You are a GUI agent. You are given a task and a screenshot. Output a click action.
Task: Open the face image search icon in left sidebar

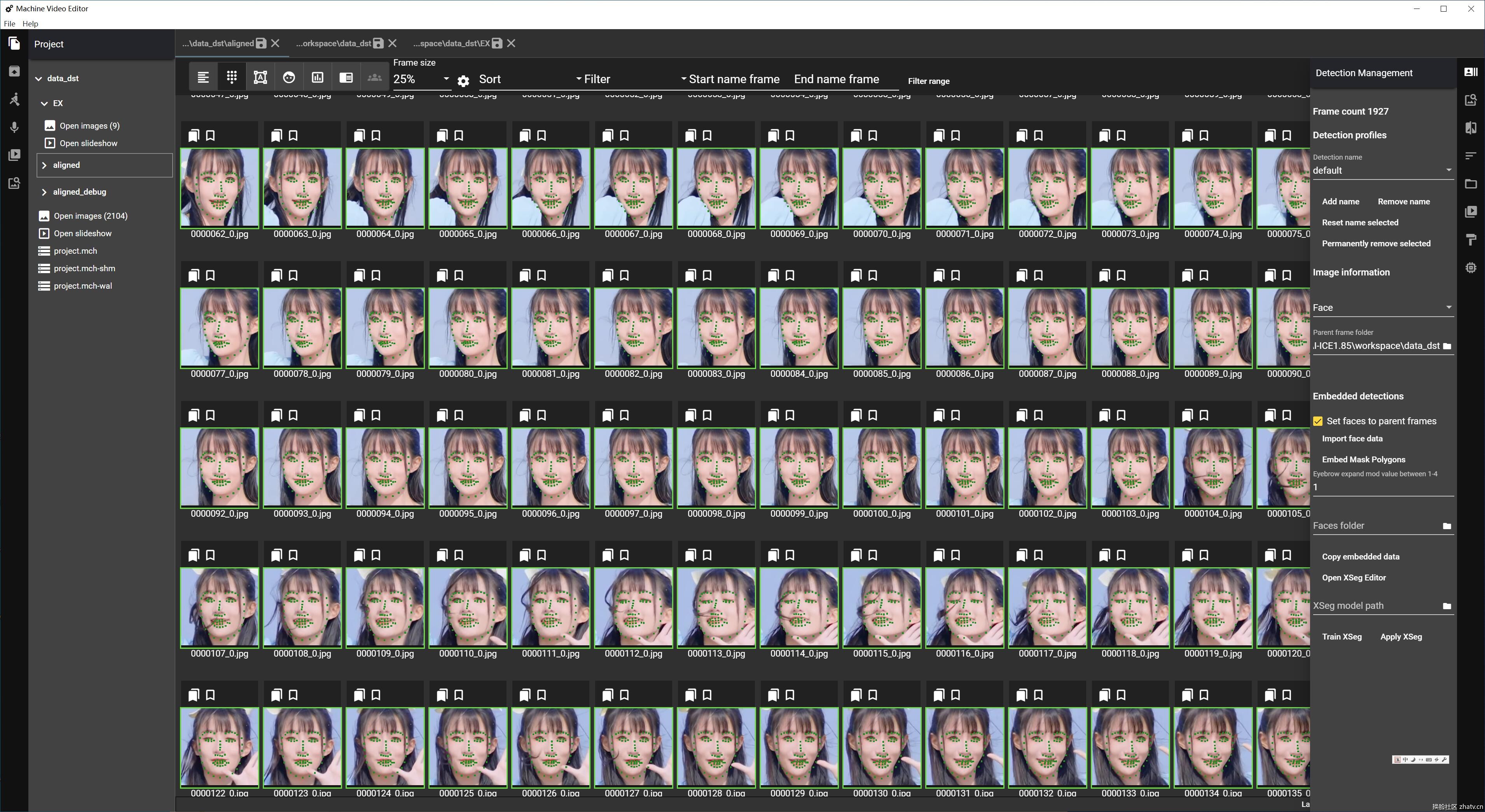click(x=14, y=183)
